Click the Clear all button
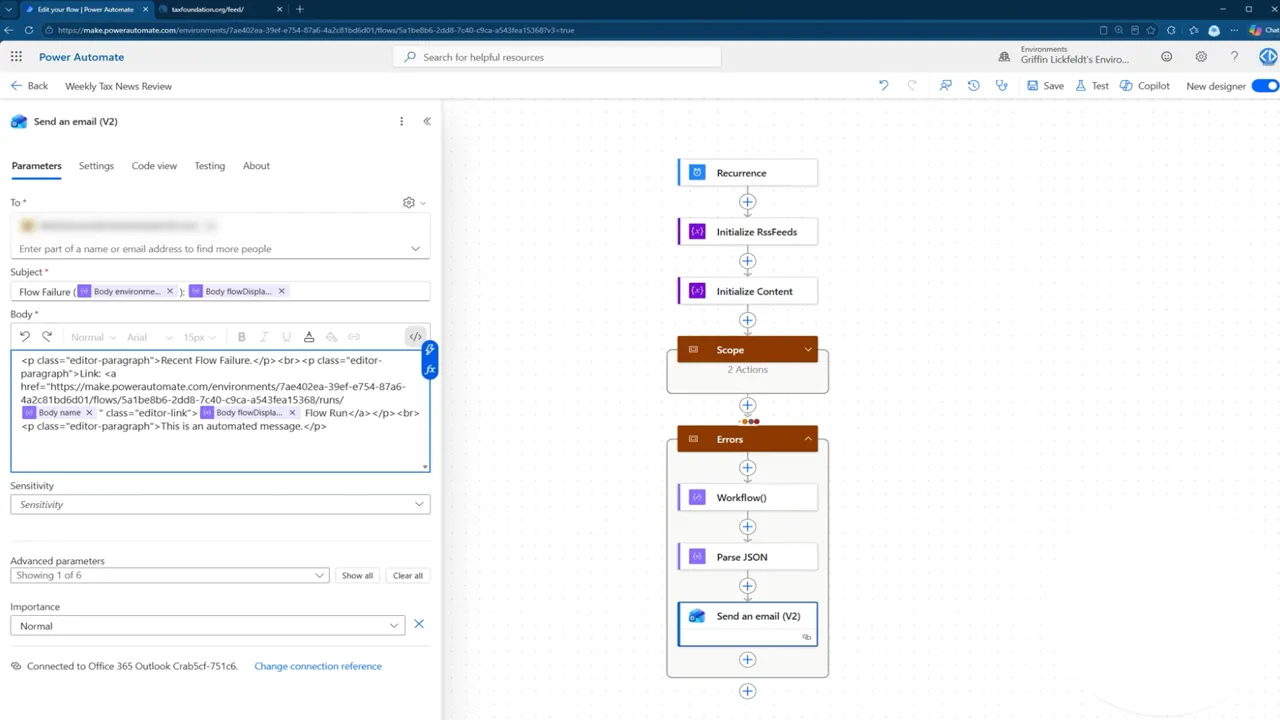1280x720 pixels. click(x=408, y=575)
